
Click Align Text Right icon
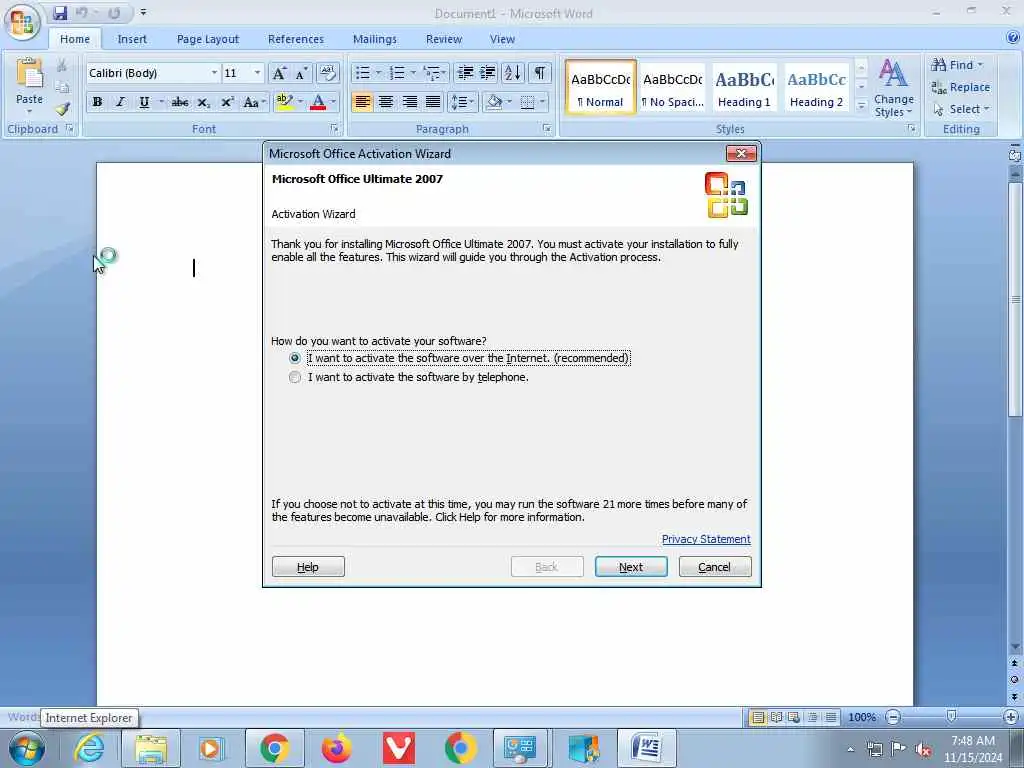point(409,102)
